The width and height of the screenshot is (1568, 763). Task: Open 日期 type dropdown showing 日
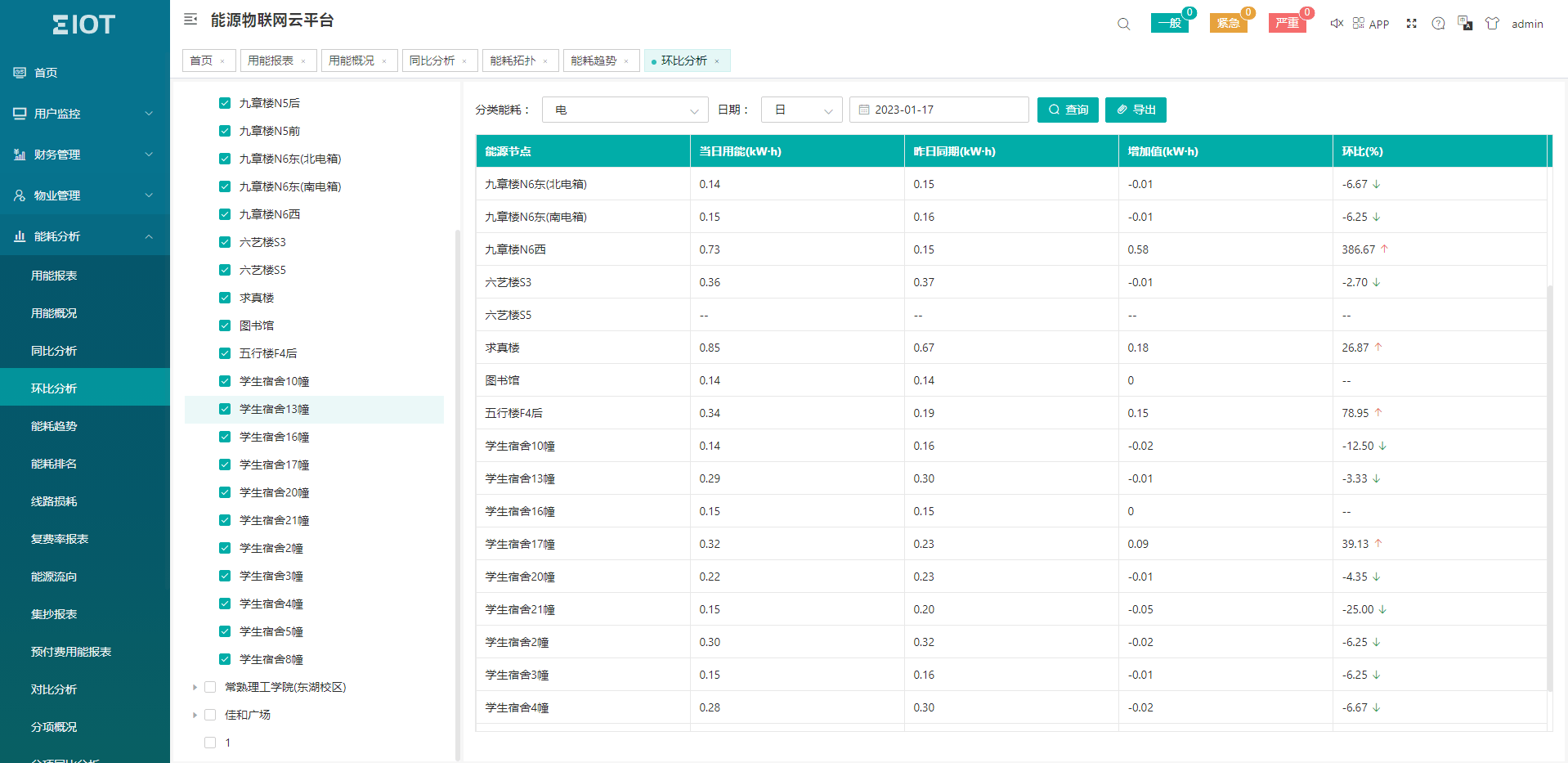[x=802, y=110]
